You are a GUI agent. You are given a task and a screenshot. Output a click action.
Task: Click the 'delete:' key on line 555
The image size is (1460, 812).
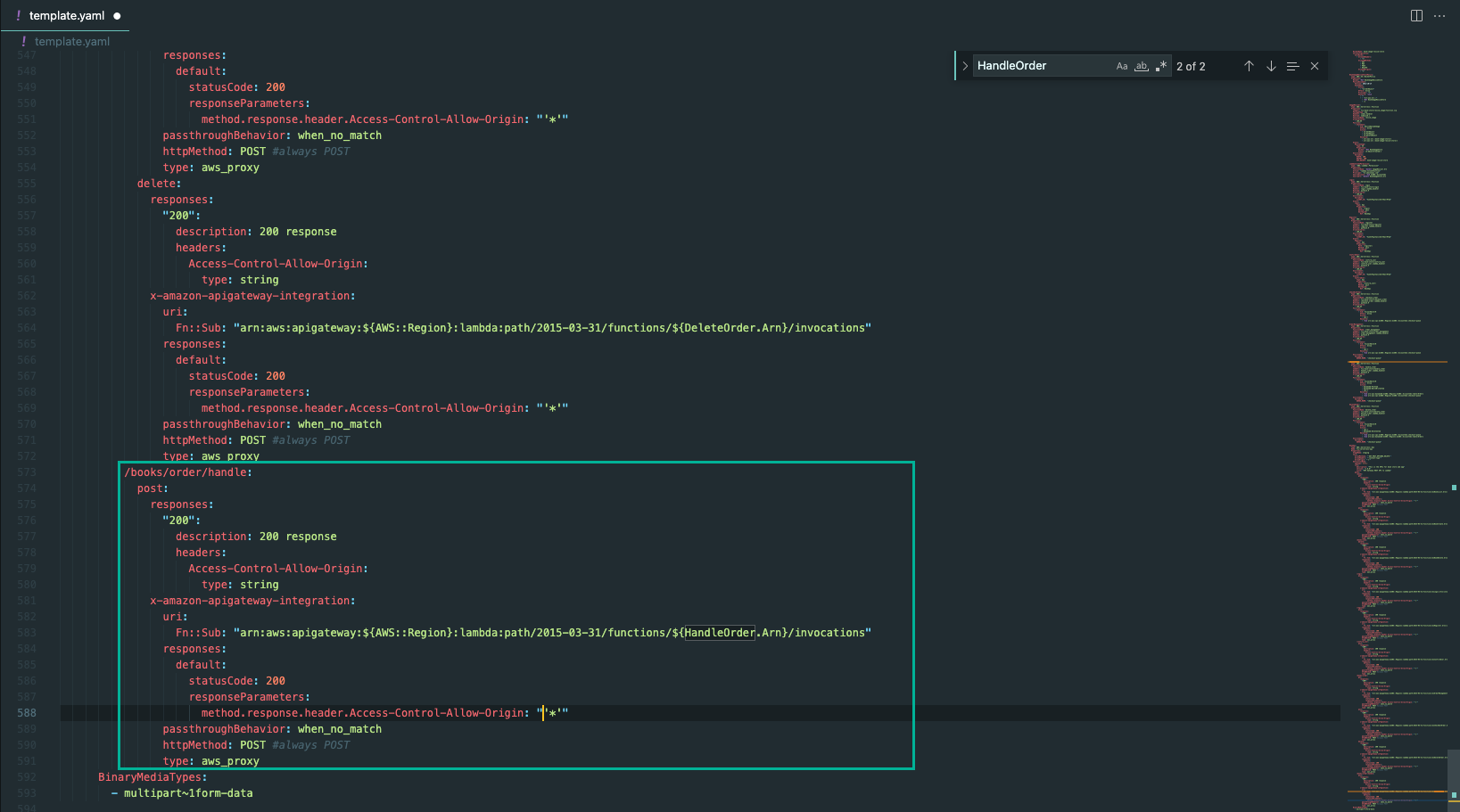(159, 184)
